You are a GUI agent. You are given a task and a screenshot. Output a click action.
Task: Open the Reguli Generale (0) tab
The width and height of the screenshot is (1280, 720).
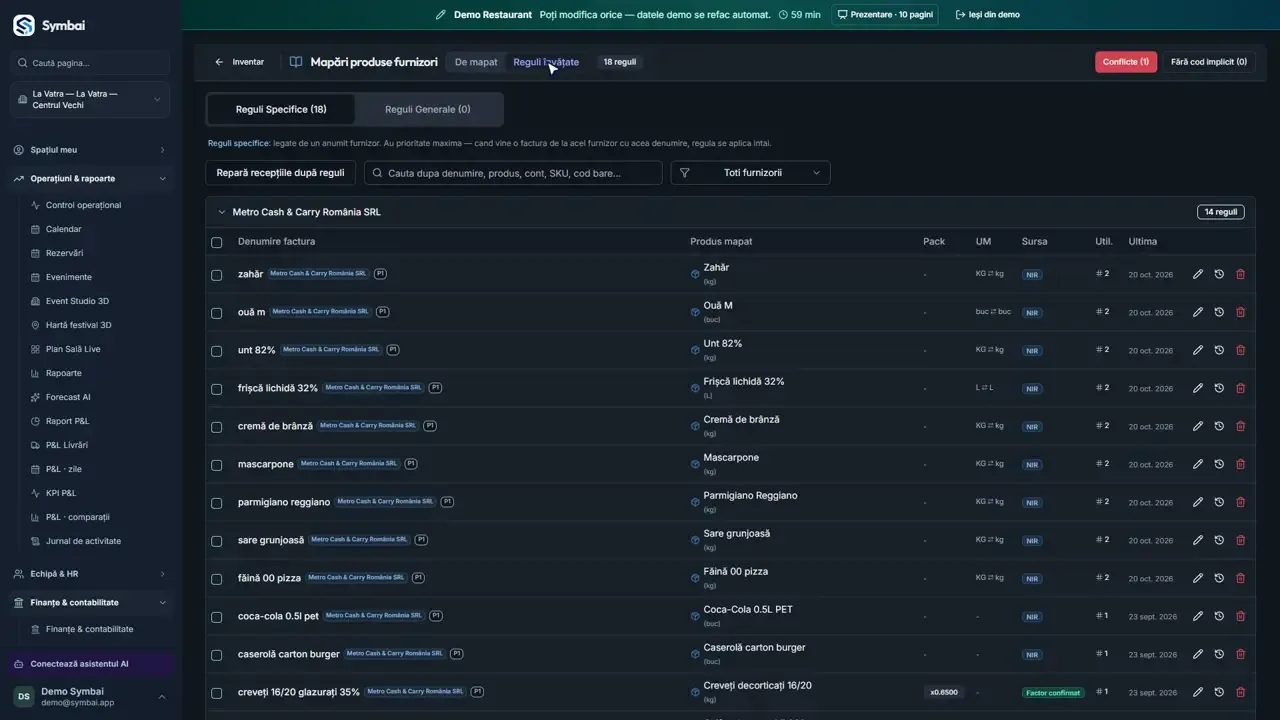(428, 109)
